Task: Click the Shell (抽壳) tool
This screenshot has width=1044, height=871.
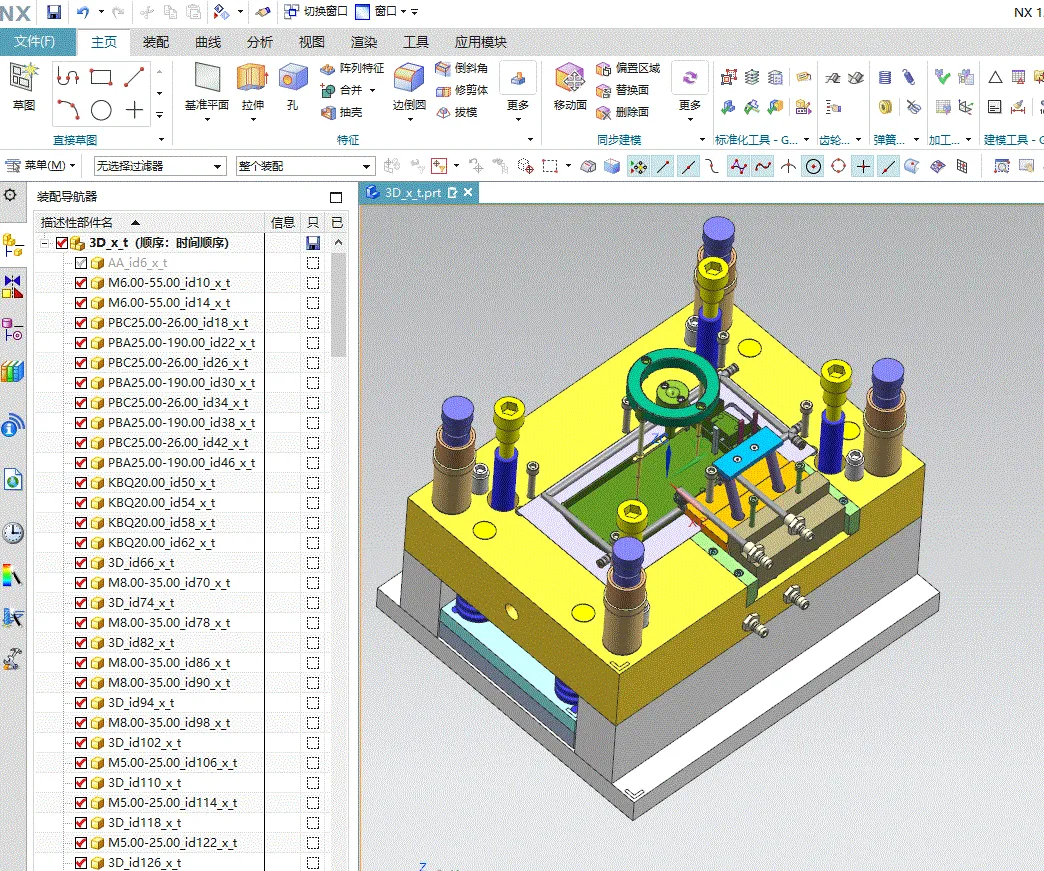Action: pos(342,113)
